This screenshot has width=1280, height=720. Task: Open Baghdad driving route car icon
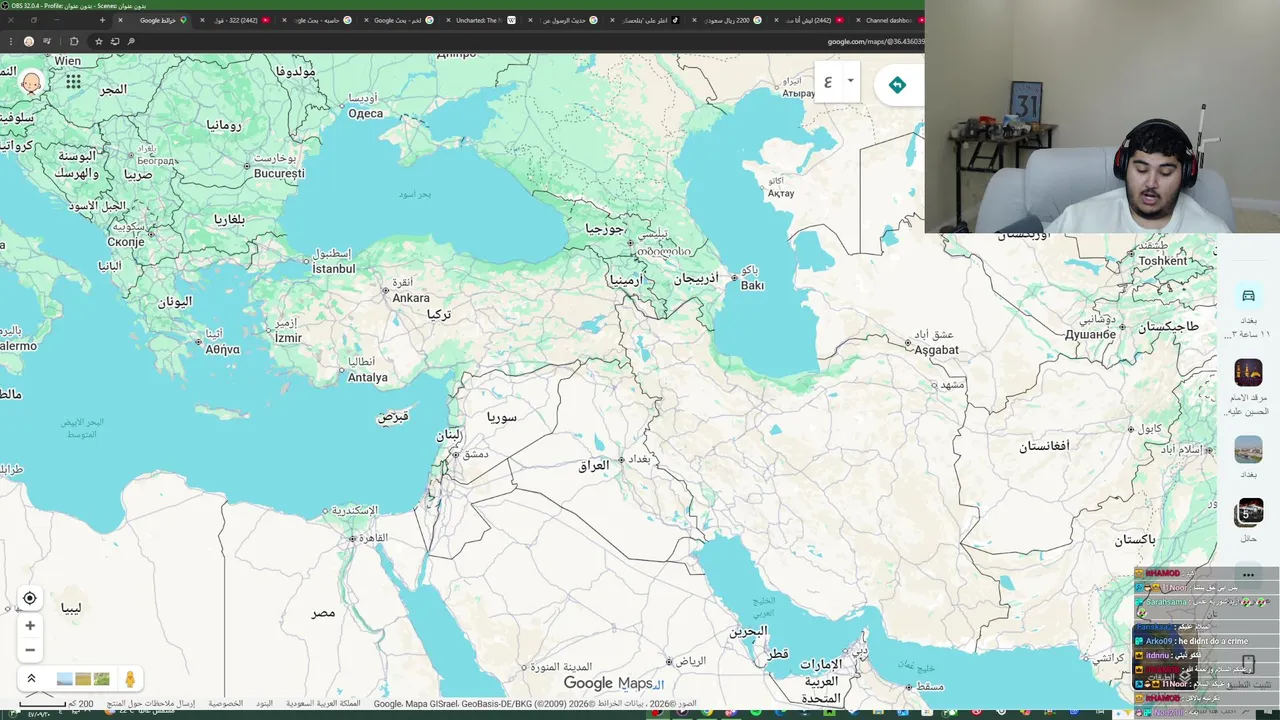(x=1248, y=296)
